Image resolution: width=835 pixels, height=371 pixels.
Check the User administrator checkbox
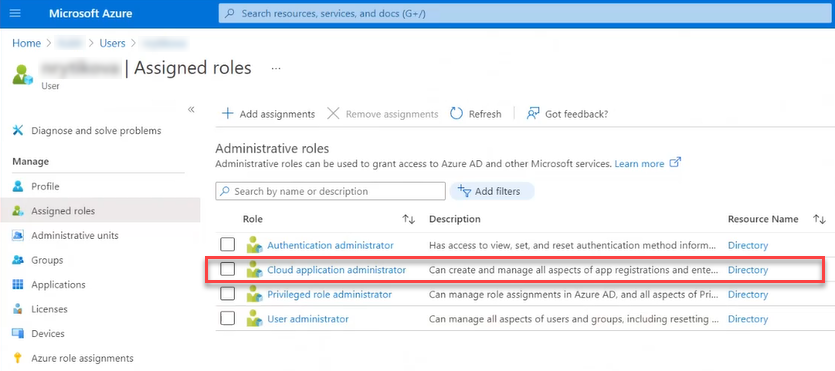click(227, 318)
